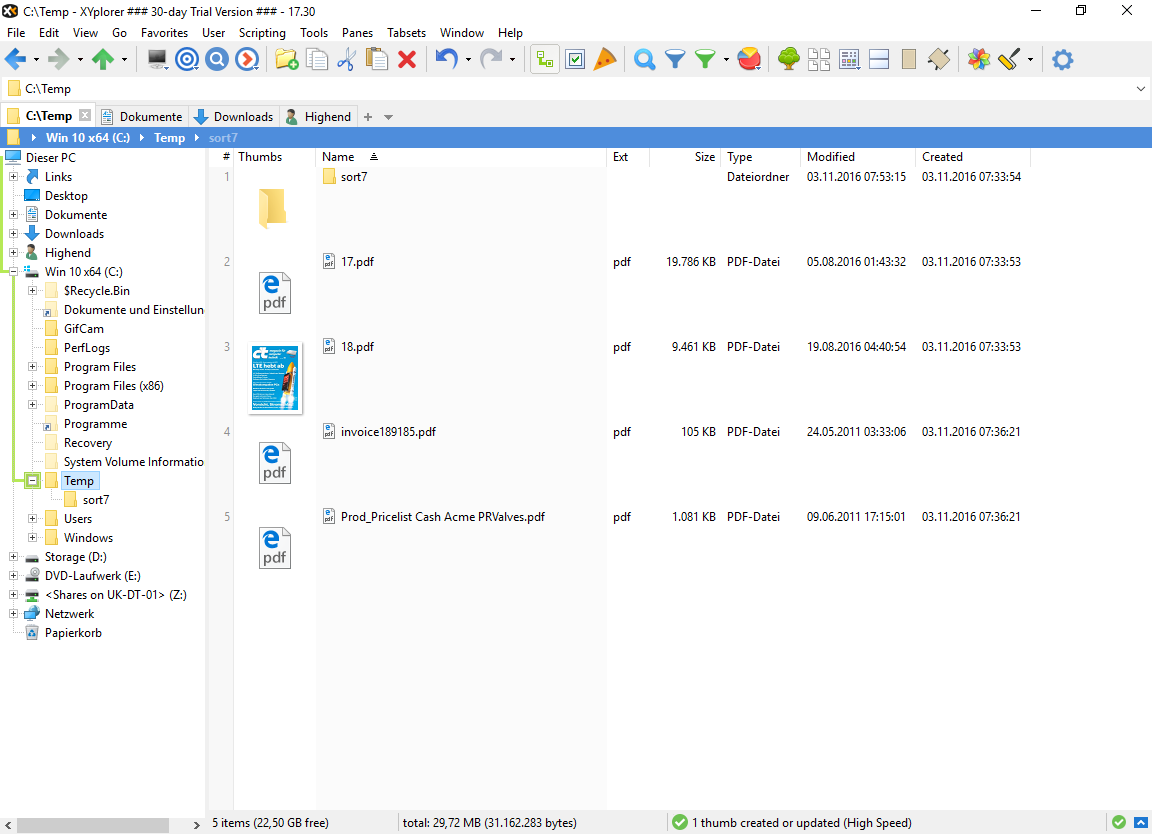
Task: Click the 18.pdf magazine cover thumbnail
Action: click(275, 378)
